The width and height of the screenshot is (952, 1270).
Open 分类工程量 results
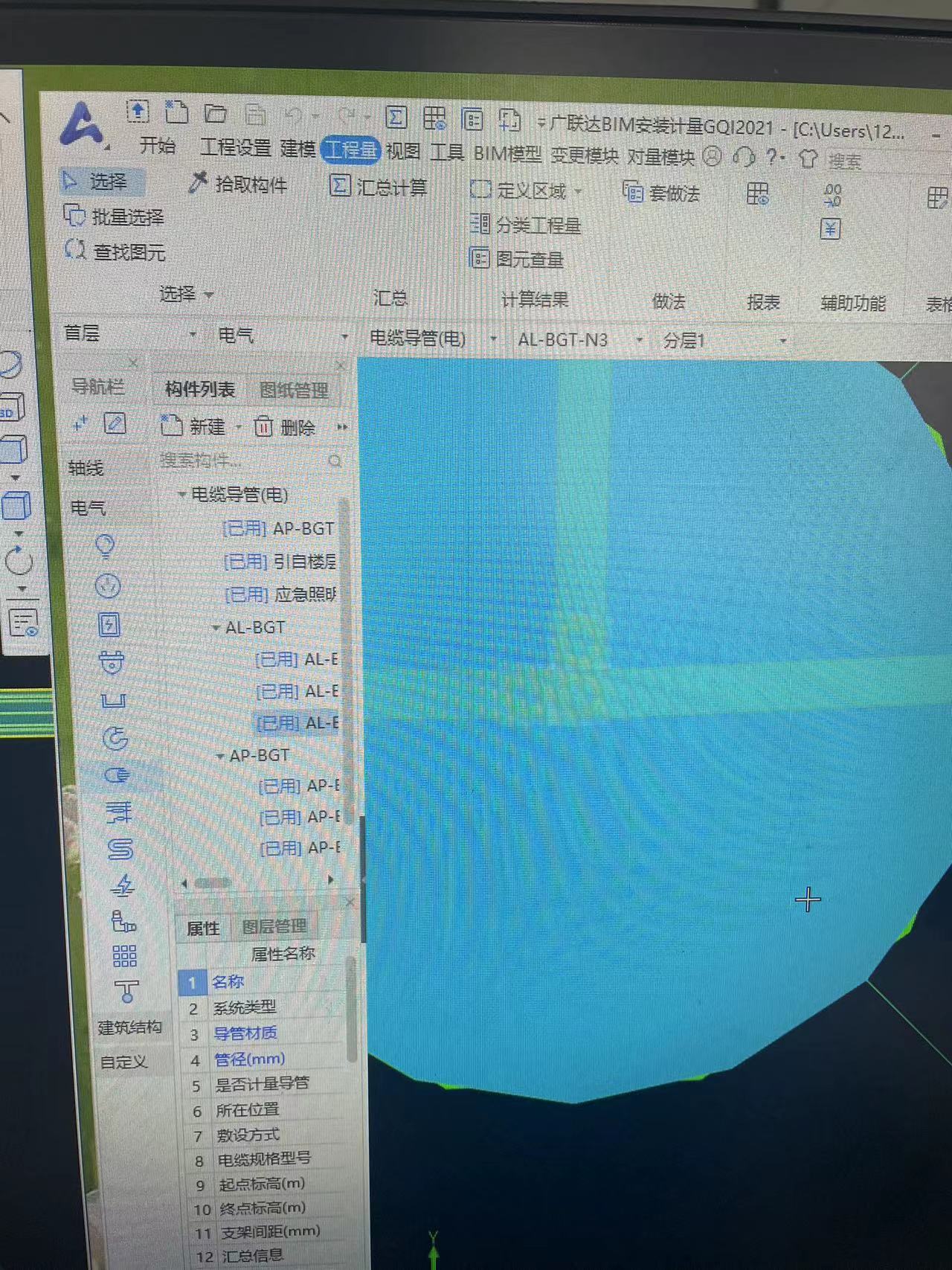coord(526,224)
